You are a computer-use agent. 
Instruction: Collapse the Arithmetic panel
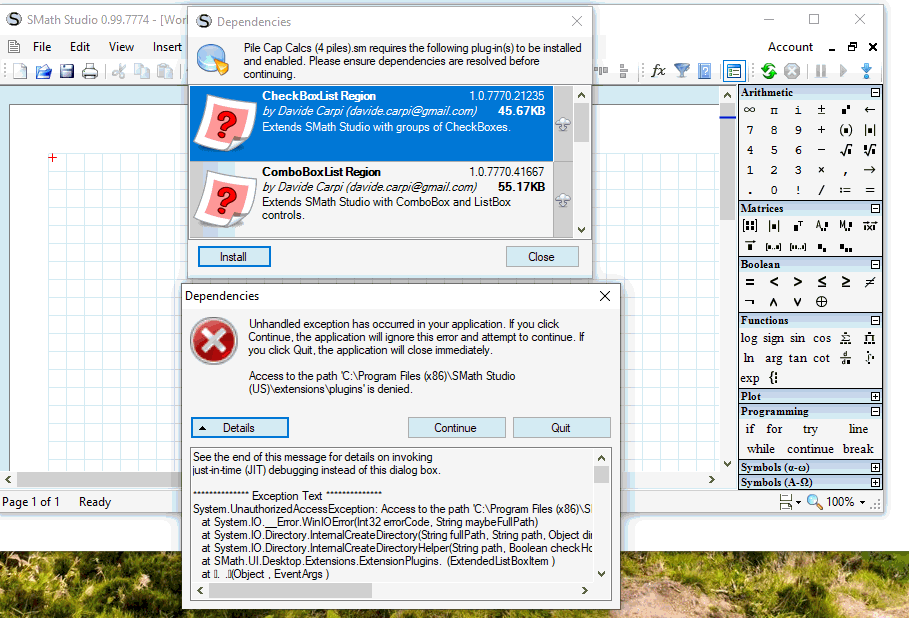[x=874, y=93]
